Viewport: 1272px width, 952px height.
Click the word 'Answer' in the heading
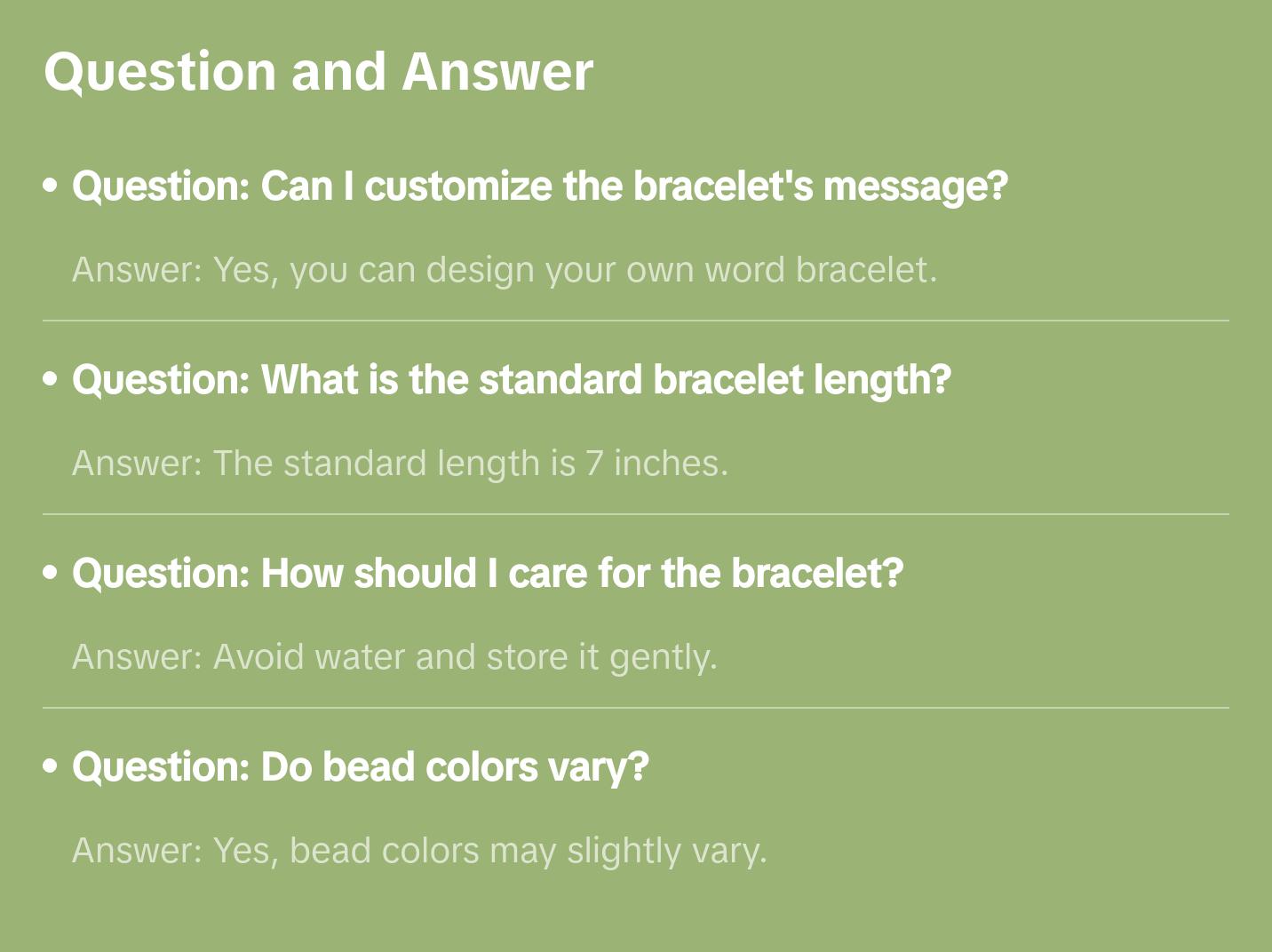497,71
